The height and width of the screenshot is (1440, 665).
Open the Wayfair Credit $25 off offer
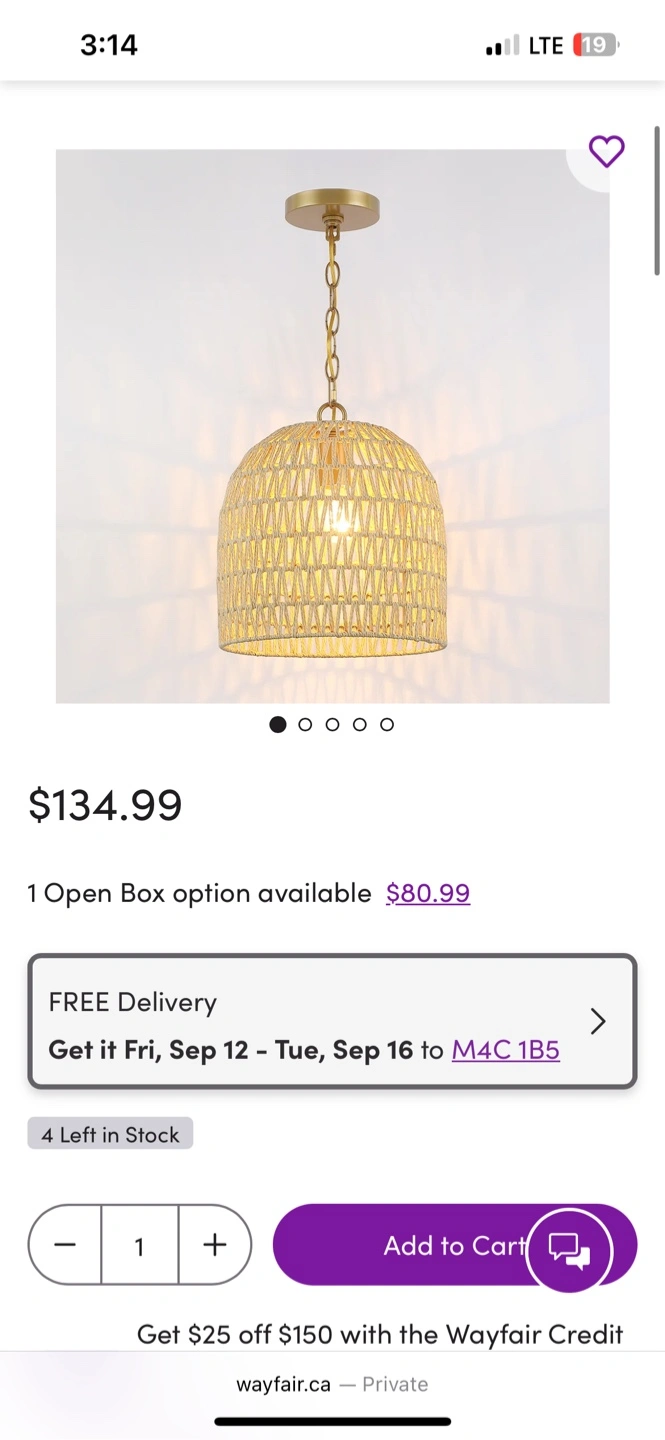[380, 1334]
